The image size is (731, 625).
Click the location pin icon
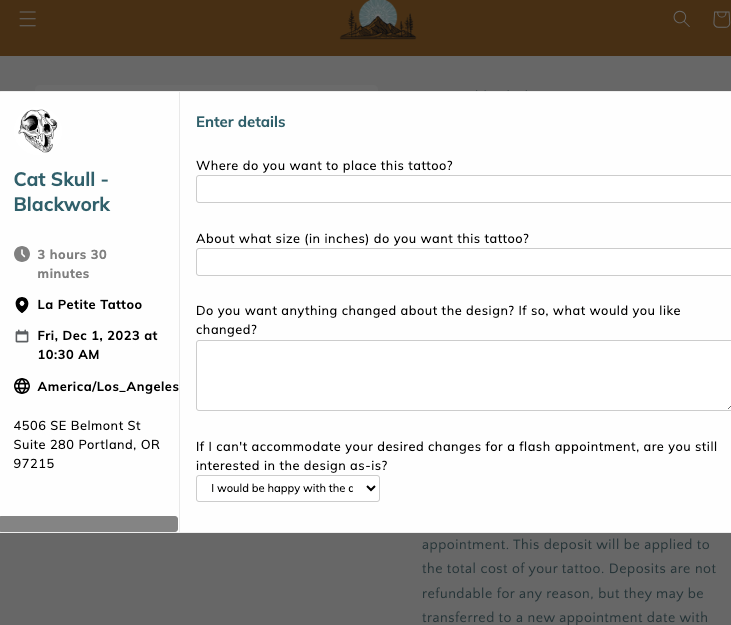(22, 305)
